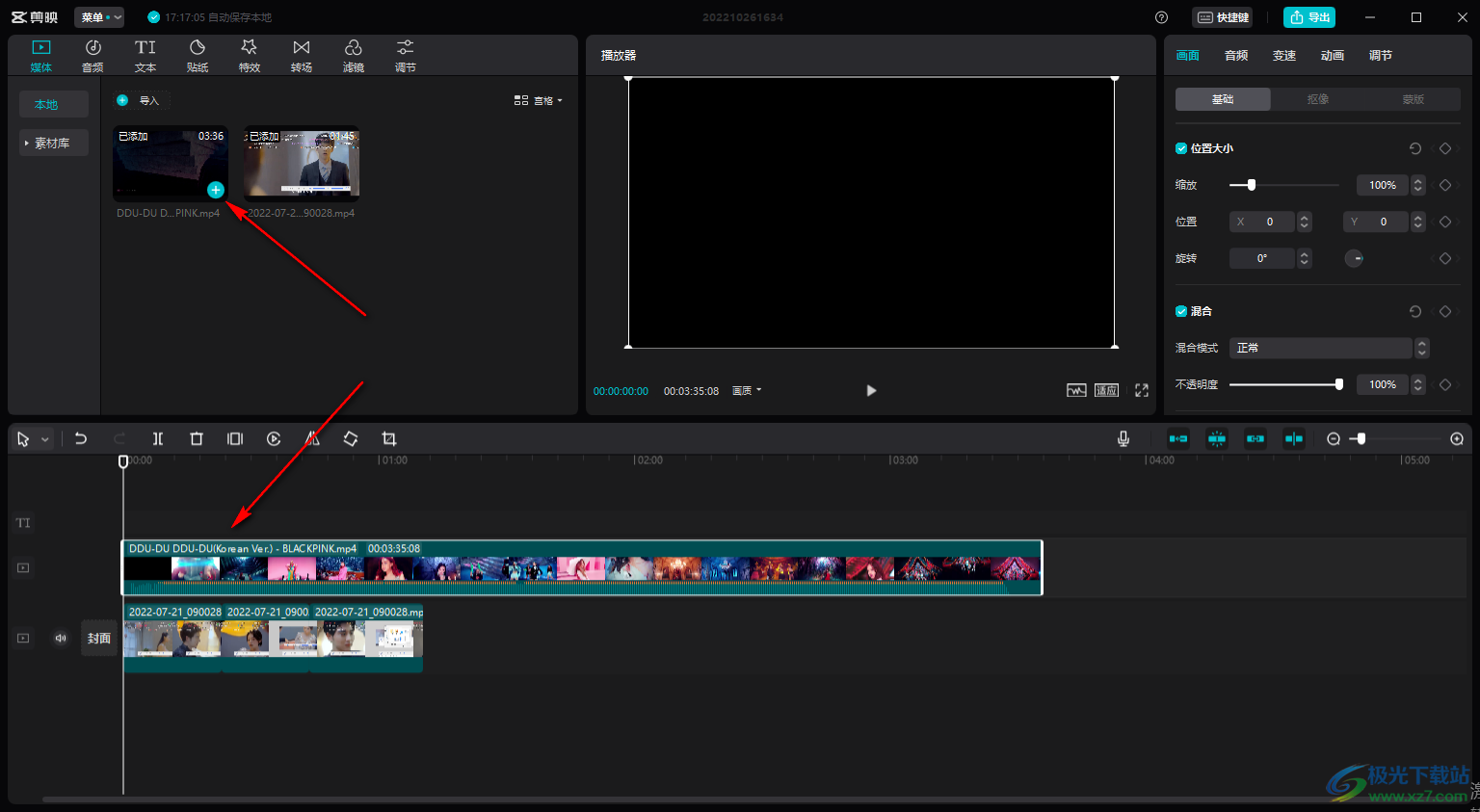Open the 文本 (Text) tab
The height and width of the screenshot is (812, 1480).
click(x=145, y=56)
